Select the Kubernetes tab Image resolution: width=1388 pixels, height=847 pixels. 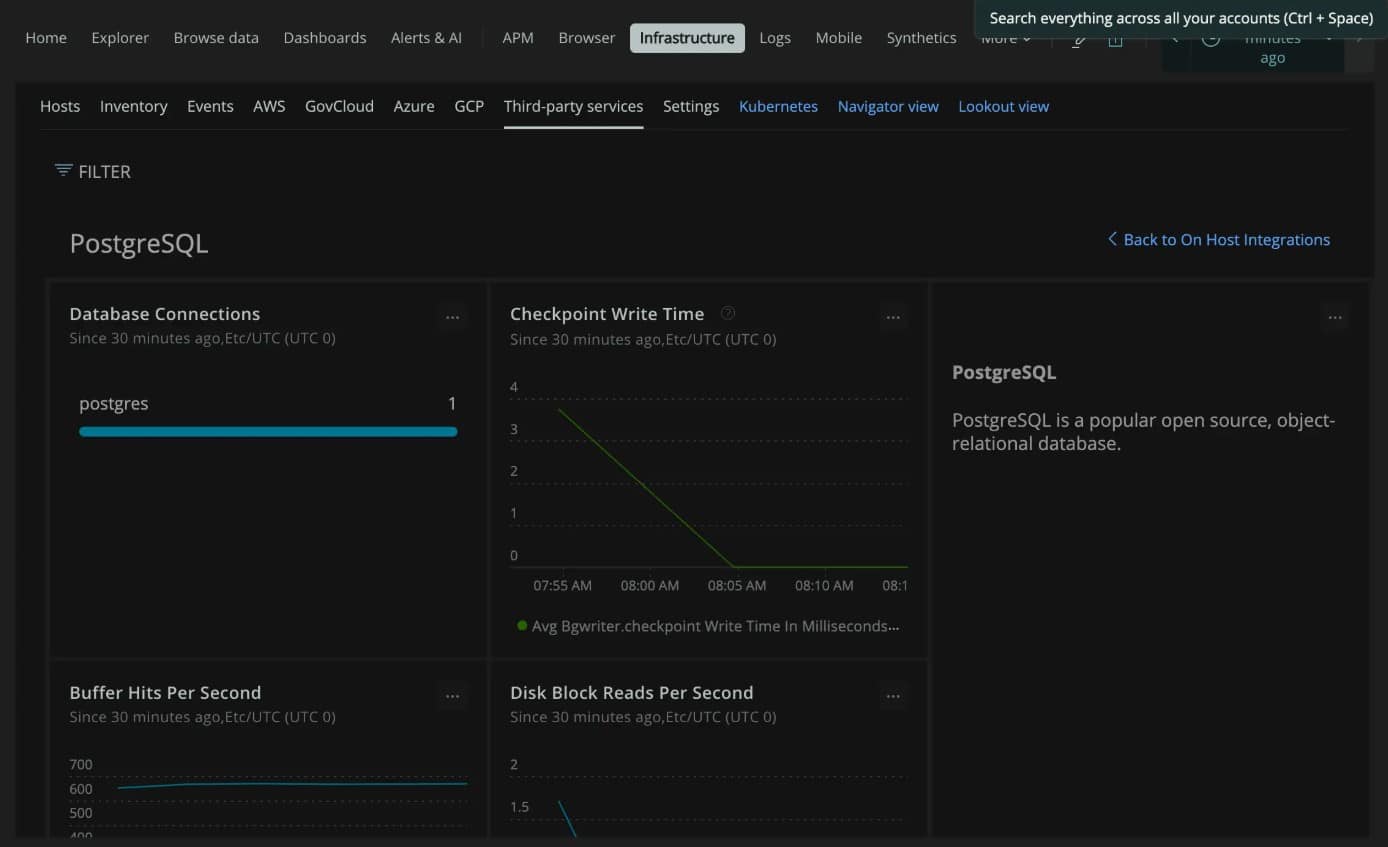click(778, 106)
